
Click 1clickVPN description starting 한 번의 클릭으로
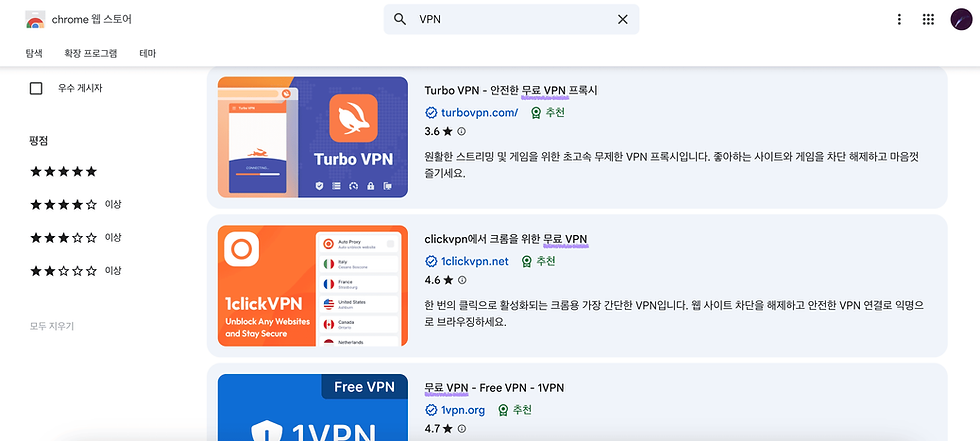pos(674,314)
